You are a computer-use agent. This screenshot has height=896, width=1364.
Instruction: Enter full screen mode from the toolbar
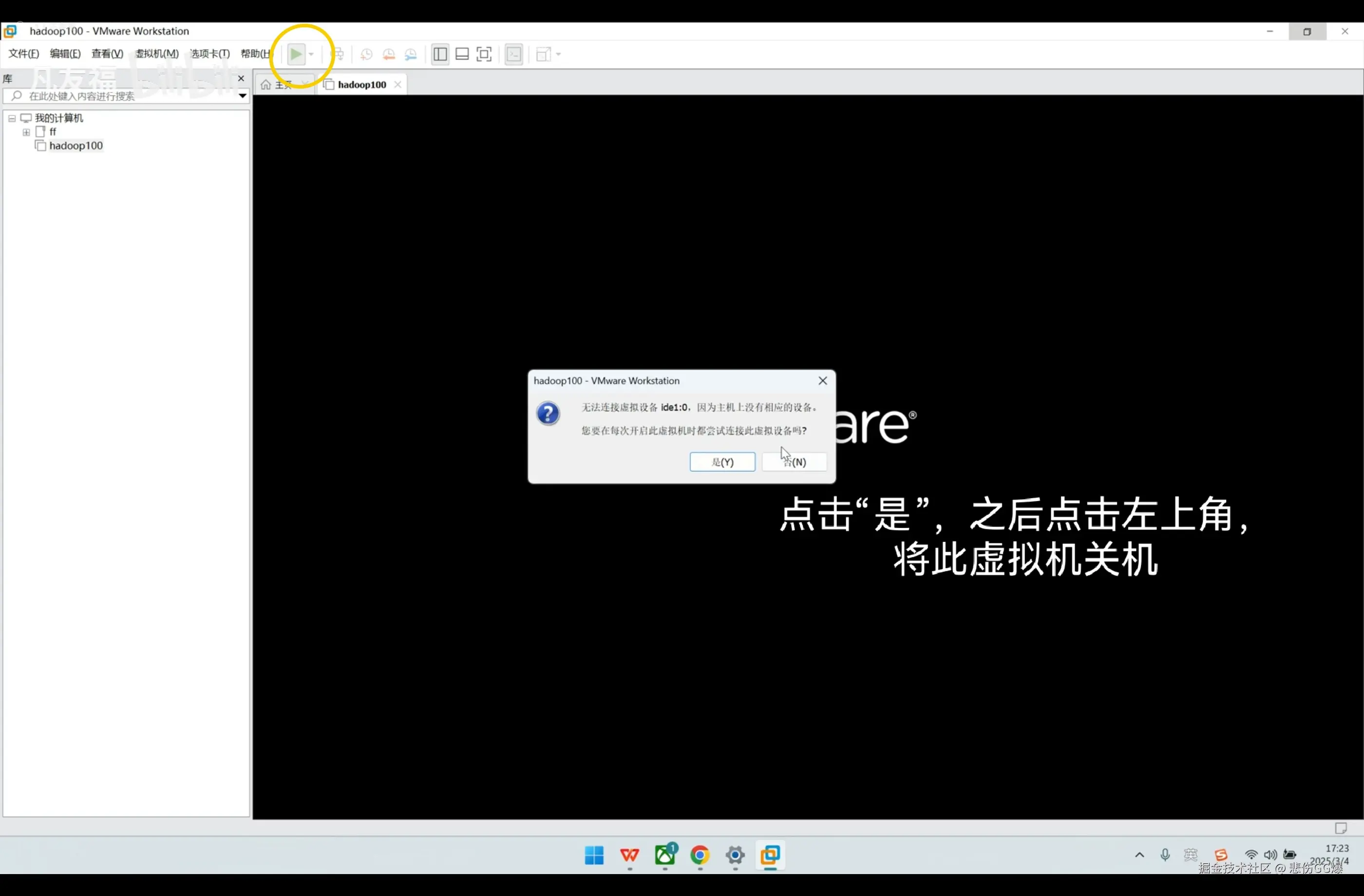pyautogui.click(x=484, y=55)
